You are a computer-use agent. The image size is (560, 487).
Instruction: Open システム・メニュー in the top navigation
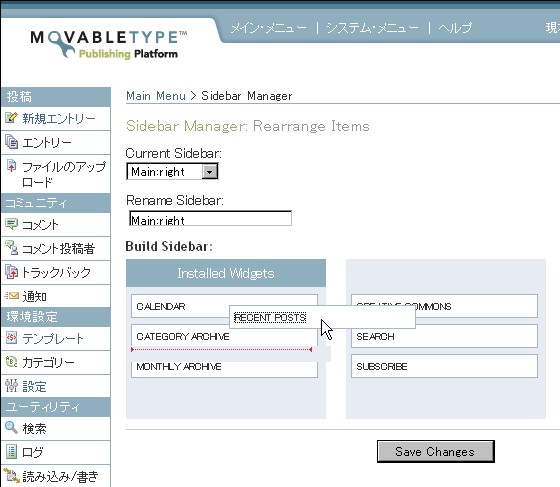click(372, 28)
